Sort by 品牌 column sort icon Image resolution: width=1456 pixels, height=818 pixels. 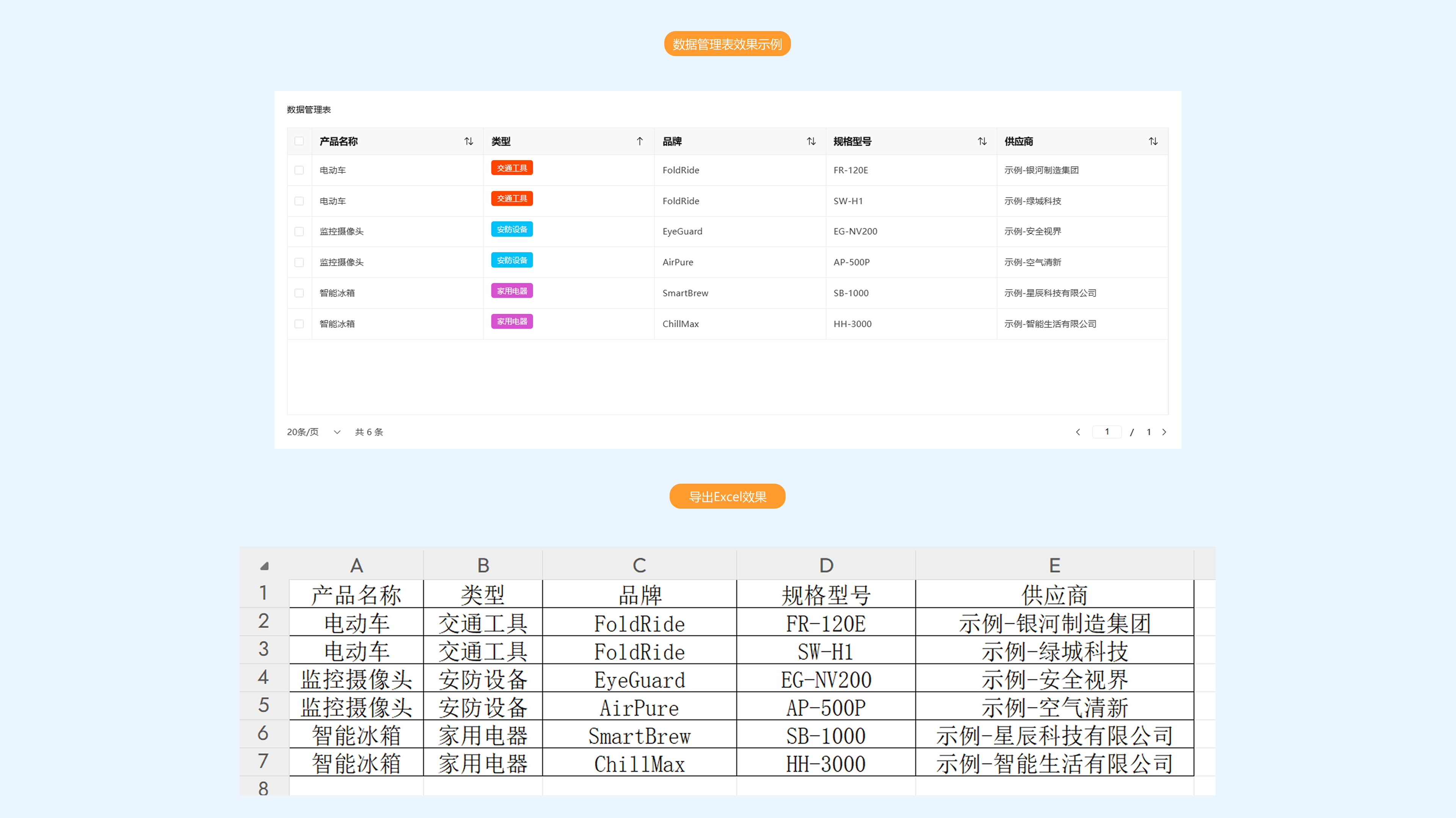click(811, 141)
